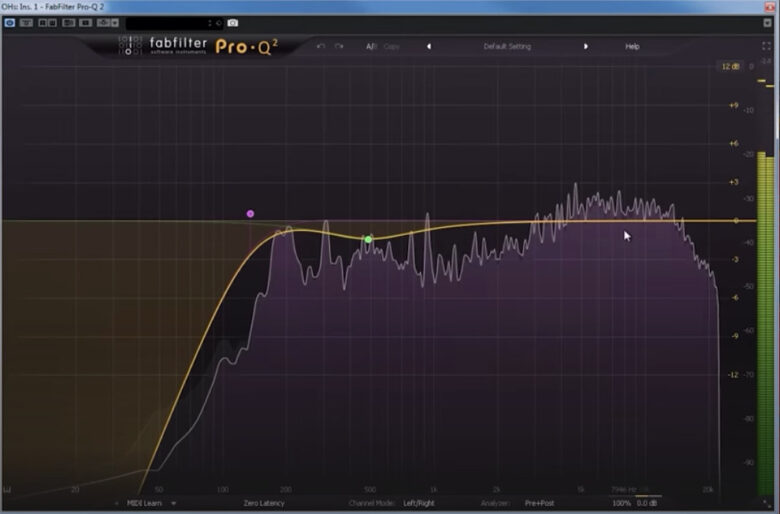This screenshot has height=514, width=780.
Task: Click the host toolbar button right of the blue activate button
Action: coord(26,23)
